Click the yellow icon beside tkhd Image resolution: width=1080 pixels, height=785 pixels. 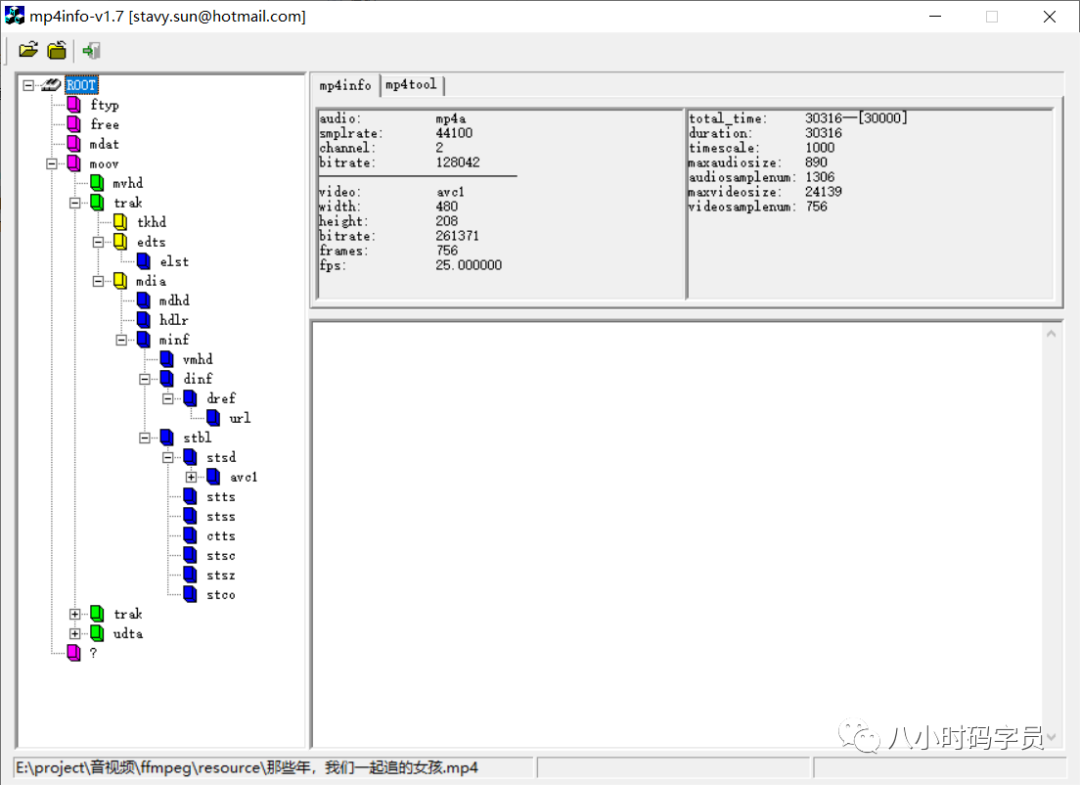click(121, 222)
